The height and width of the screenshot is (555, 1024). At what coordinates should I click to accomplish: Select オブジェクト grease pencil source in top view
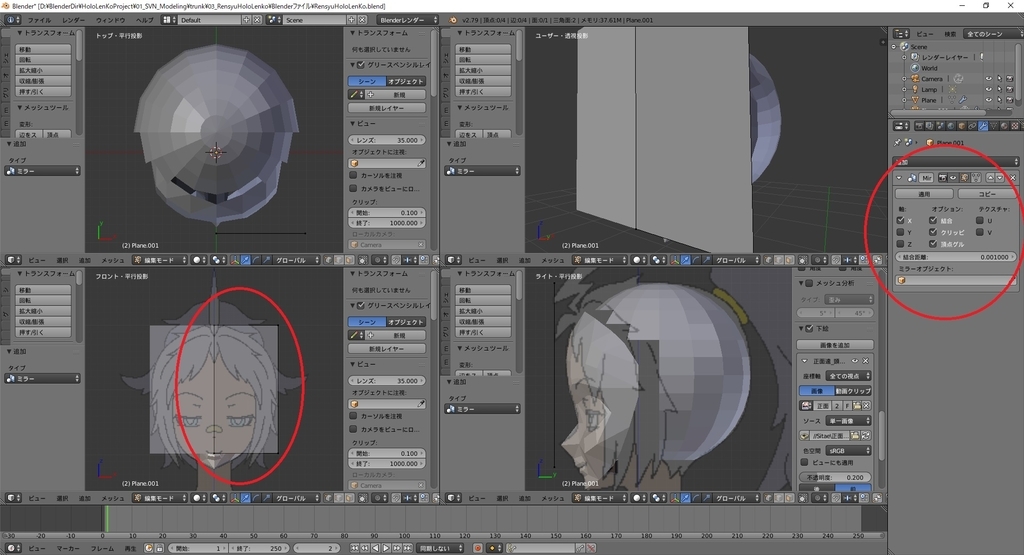[x=406, y=82]
